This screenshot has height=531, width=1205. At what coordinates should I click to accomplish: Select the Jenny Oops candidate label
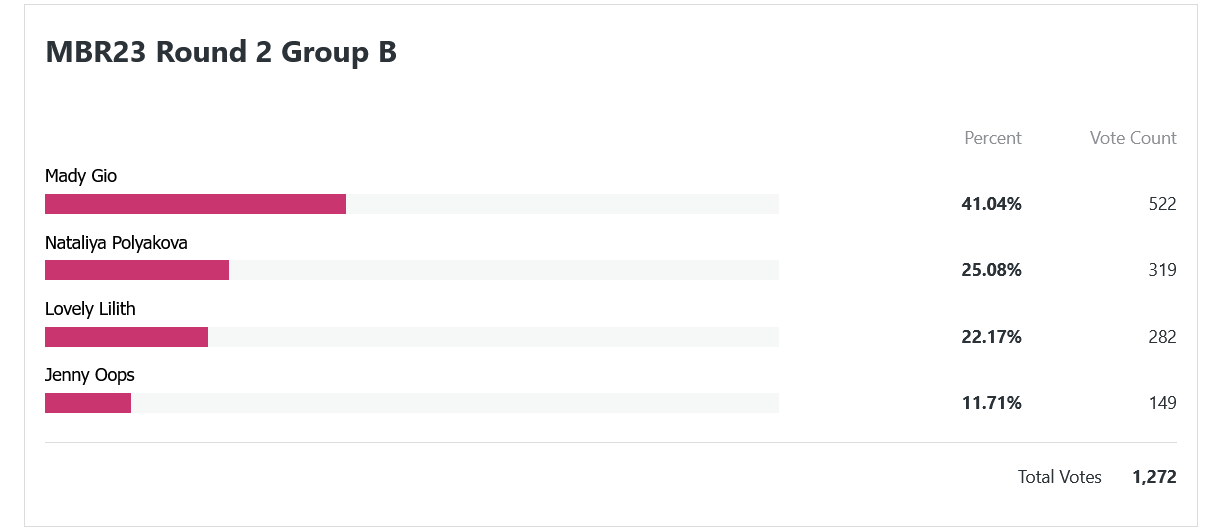[x=90, y=376]
